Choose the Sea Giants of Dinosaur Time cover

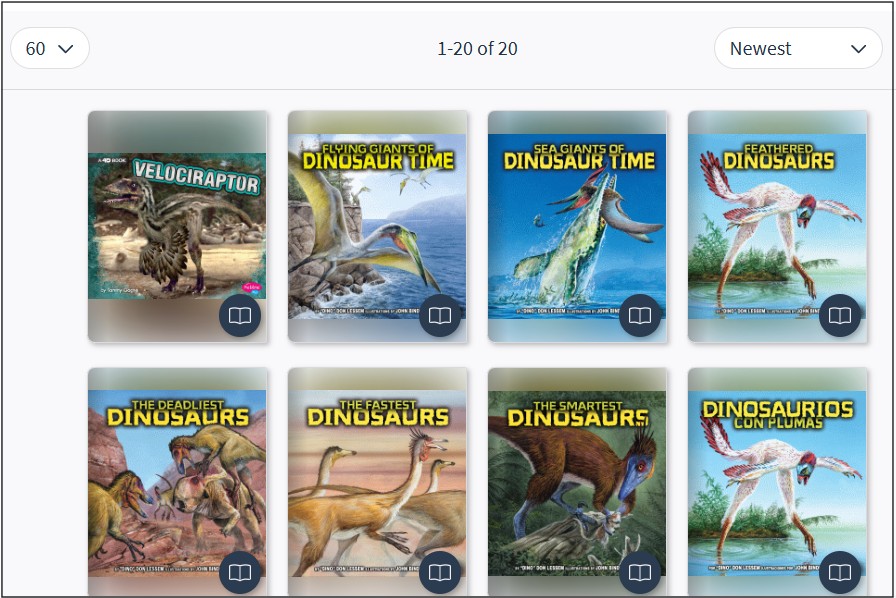coord(578,226)
